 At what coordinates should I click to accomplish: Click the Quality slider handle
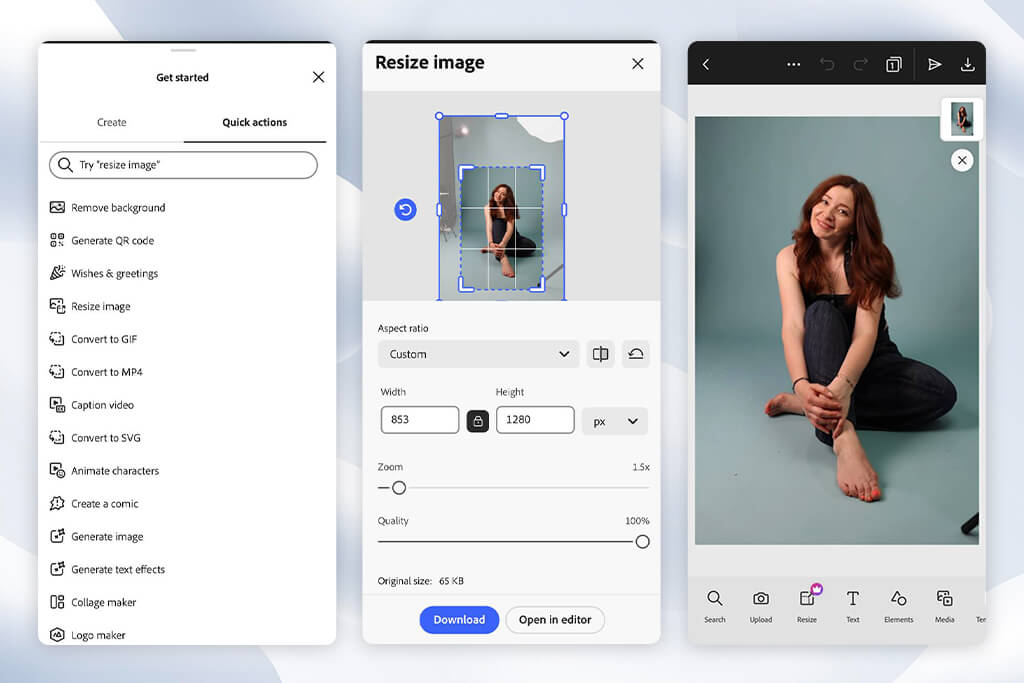tap(643, 541)
